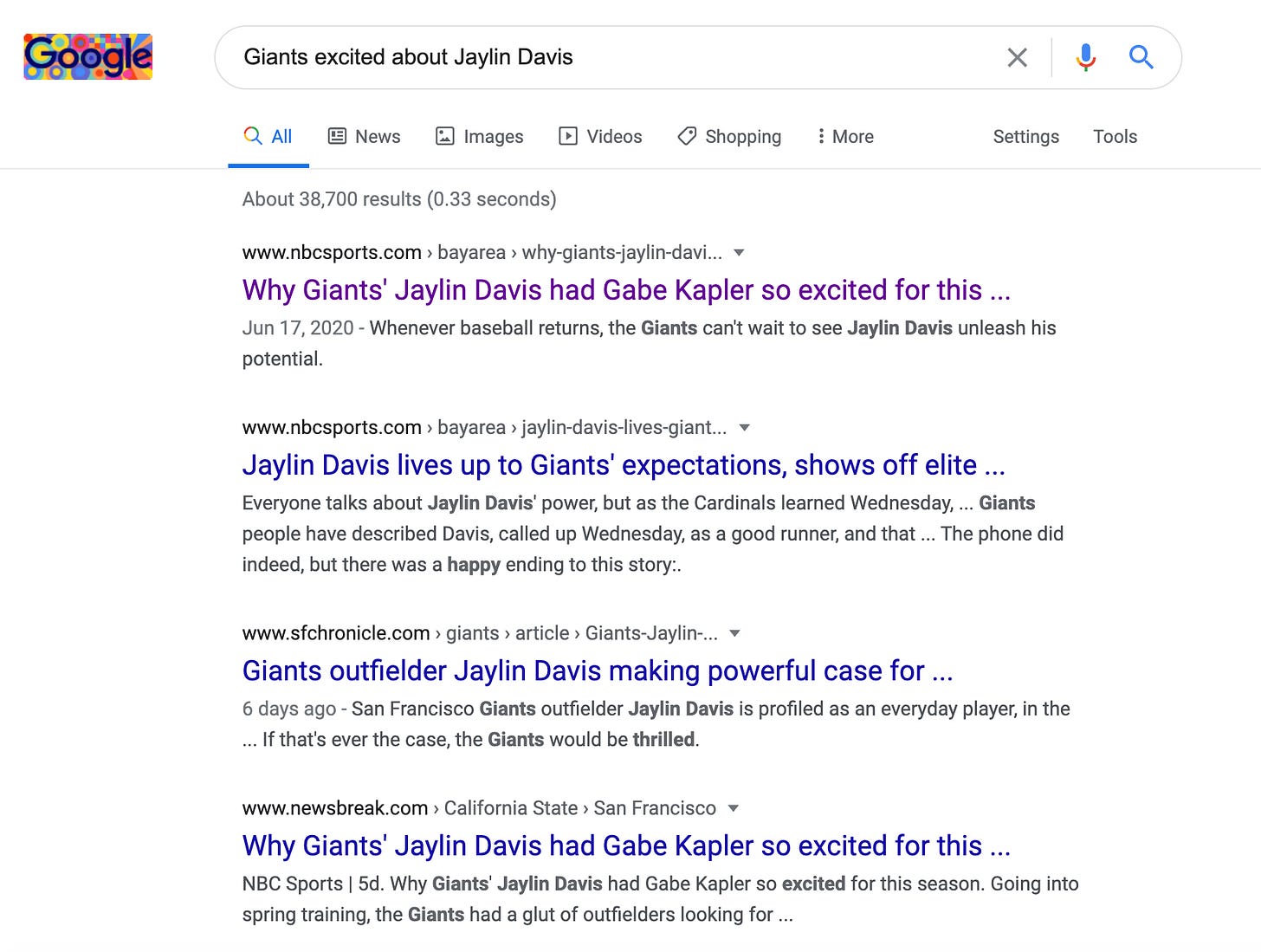Click the snippet starting Everyone talks about Jaylin Davis

(652, 534)
